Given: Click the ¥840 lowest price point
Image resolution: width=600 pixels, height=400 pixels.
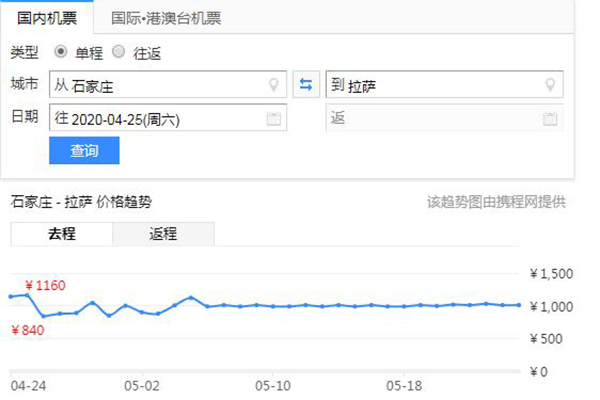Looking at the screenshot, I should [43, 316].
